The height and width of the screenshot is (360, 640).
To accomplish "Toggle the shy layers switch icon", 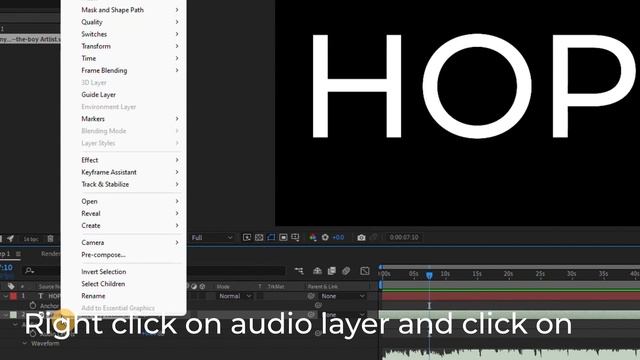I will point(317,271).
